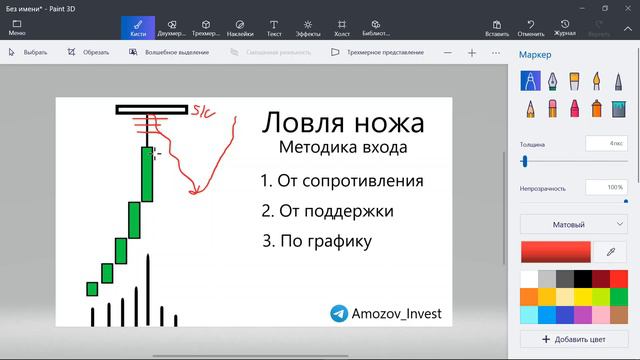640x360 pixels.
Task: Choose the light gray color swatch
Action: pyautogui.click(x=547, y=279)
